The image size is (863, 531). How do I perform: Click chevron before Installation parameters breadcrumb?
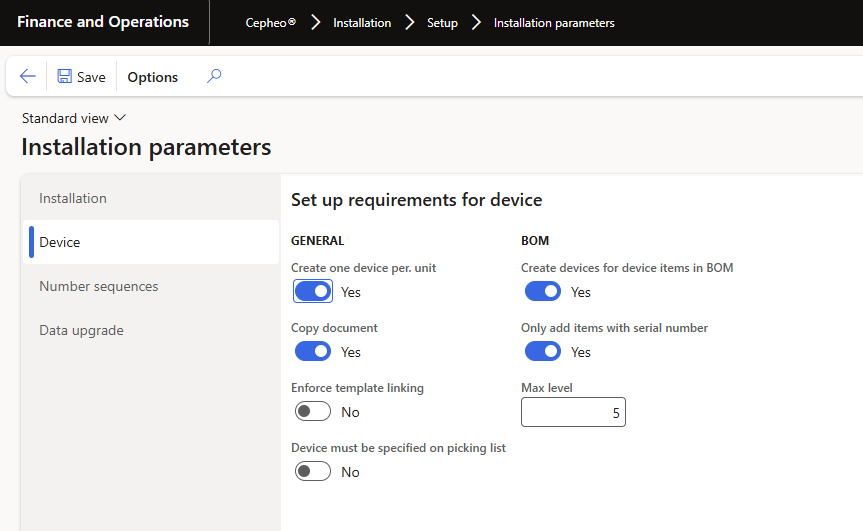click(476, 23)
